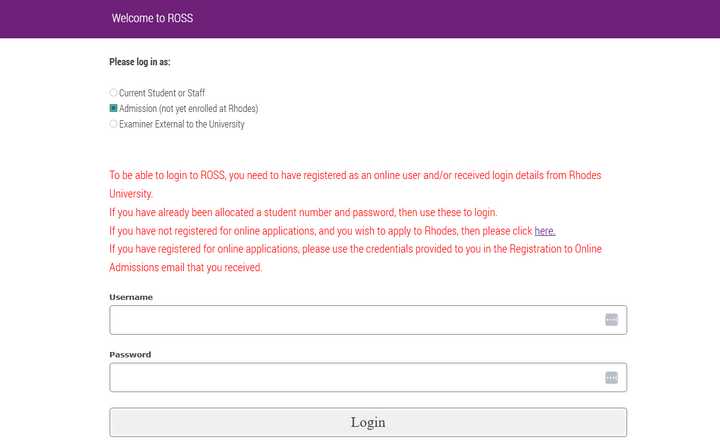Click the 'To be able to login to ROSS' notice
The width and height of the screenshot is (720, 443).
[355, 185]
